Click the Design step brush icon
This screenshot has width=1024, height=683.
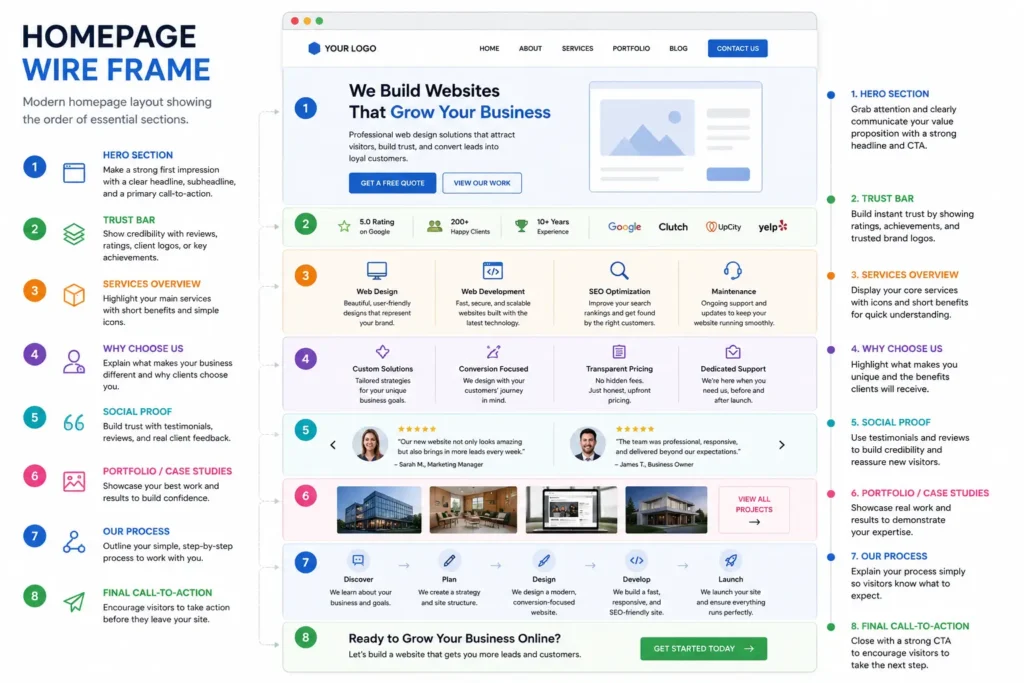(x=543, y=560)
